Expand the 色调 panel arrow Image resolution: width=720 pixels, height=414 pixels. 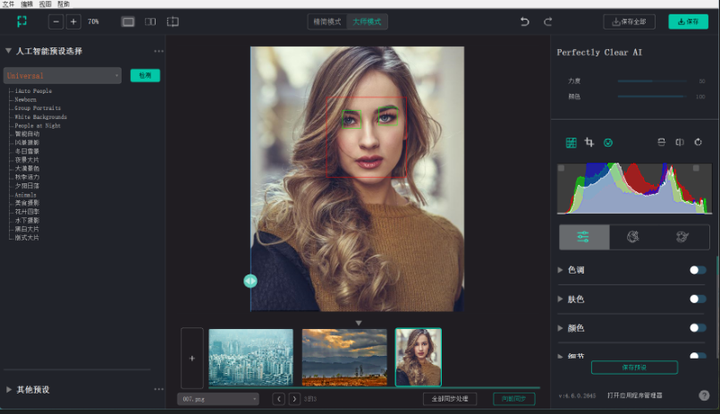(x=560, y=270)
